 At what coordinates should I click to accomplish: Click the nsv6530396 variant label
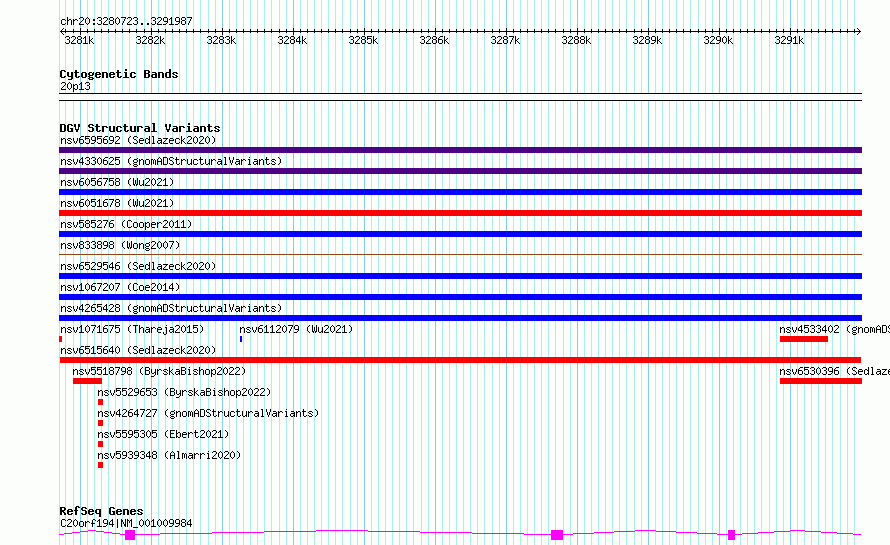834,371
